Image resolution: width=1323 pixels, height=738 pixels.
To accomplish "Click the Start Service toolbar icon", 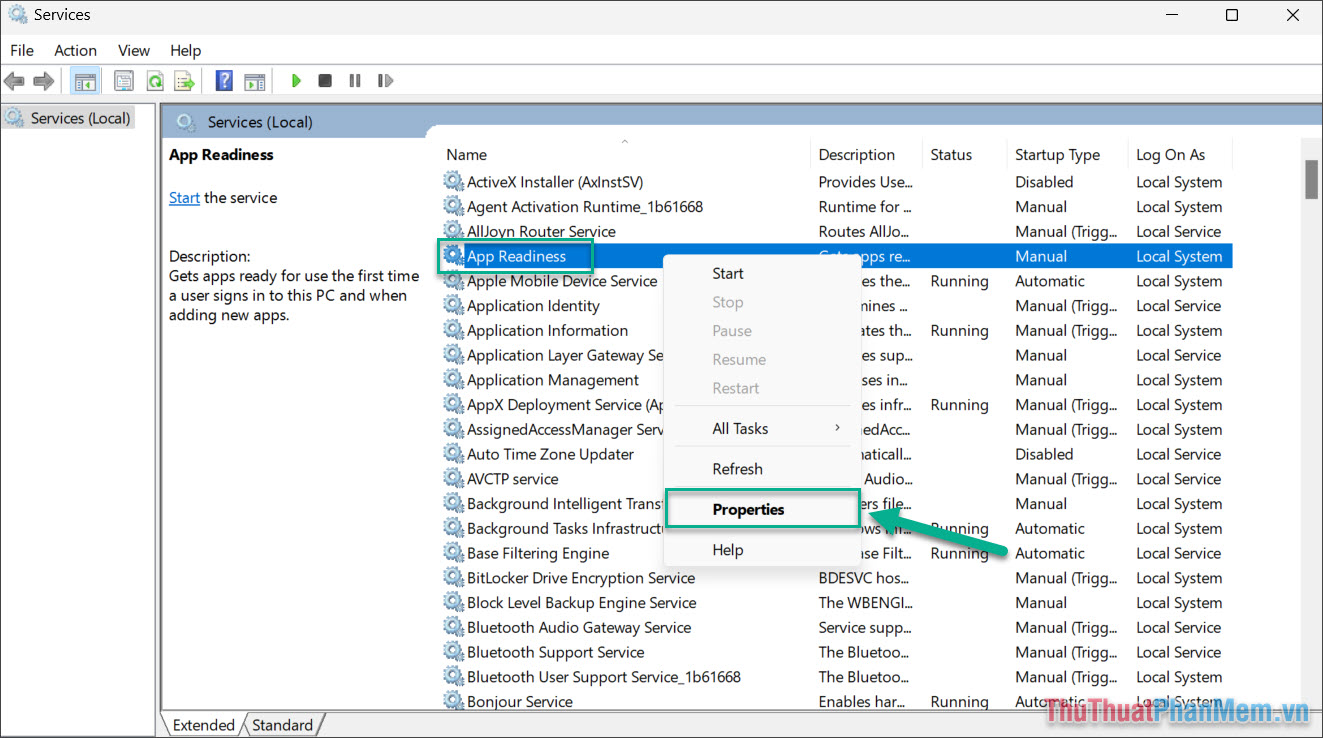I will 295,80.
